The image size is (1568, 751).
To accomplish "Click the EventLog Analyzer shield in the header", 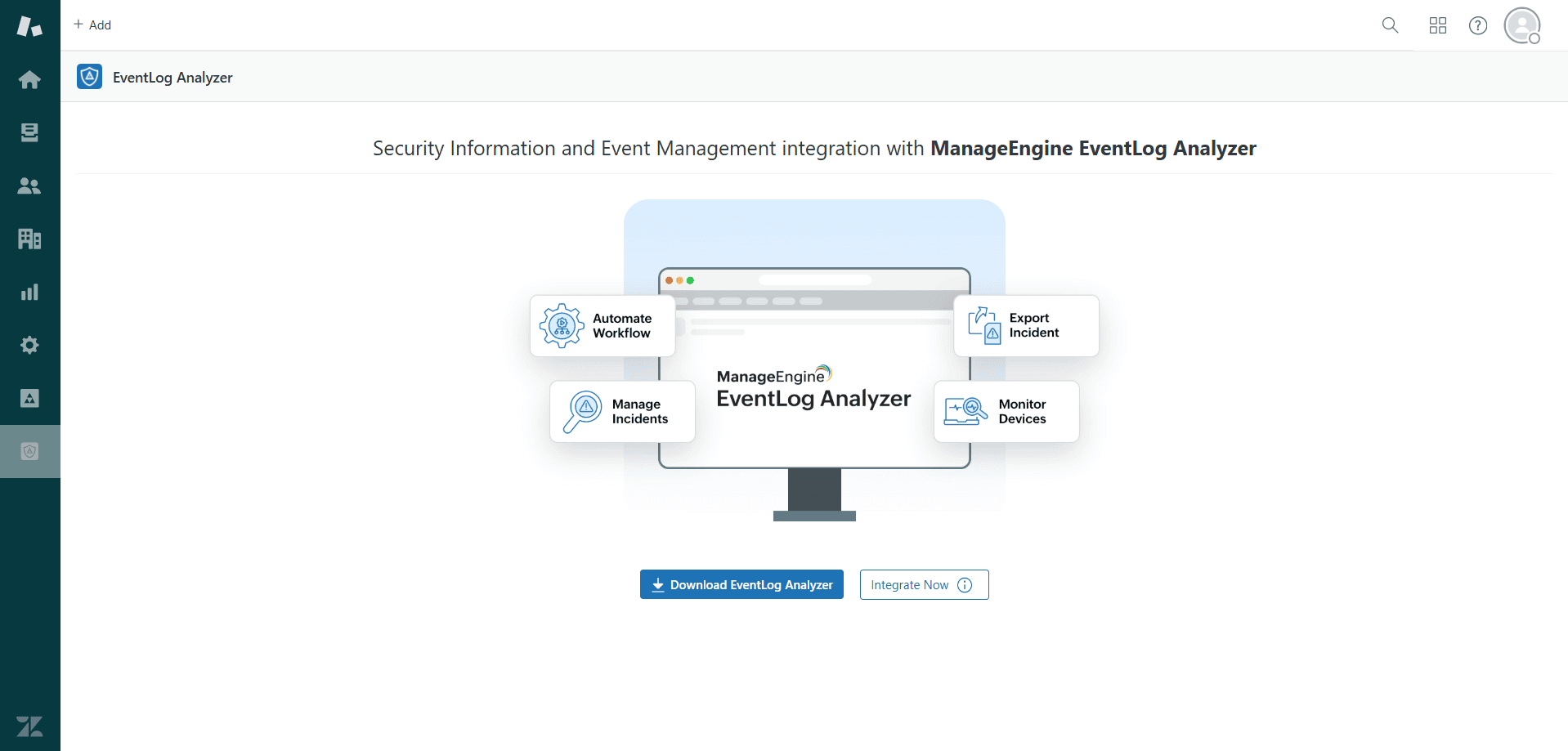I will [89, 77].
